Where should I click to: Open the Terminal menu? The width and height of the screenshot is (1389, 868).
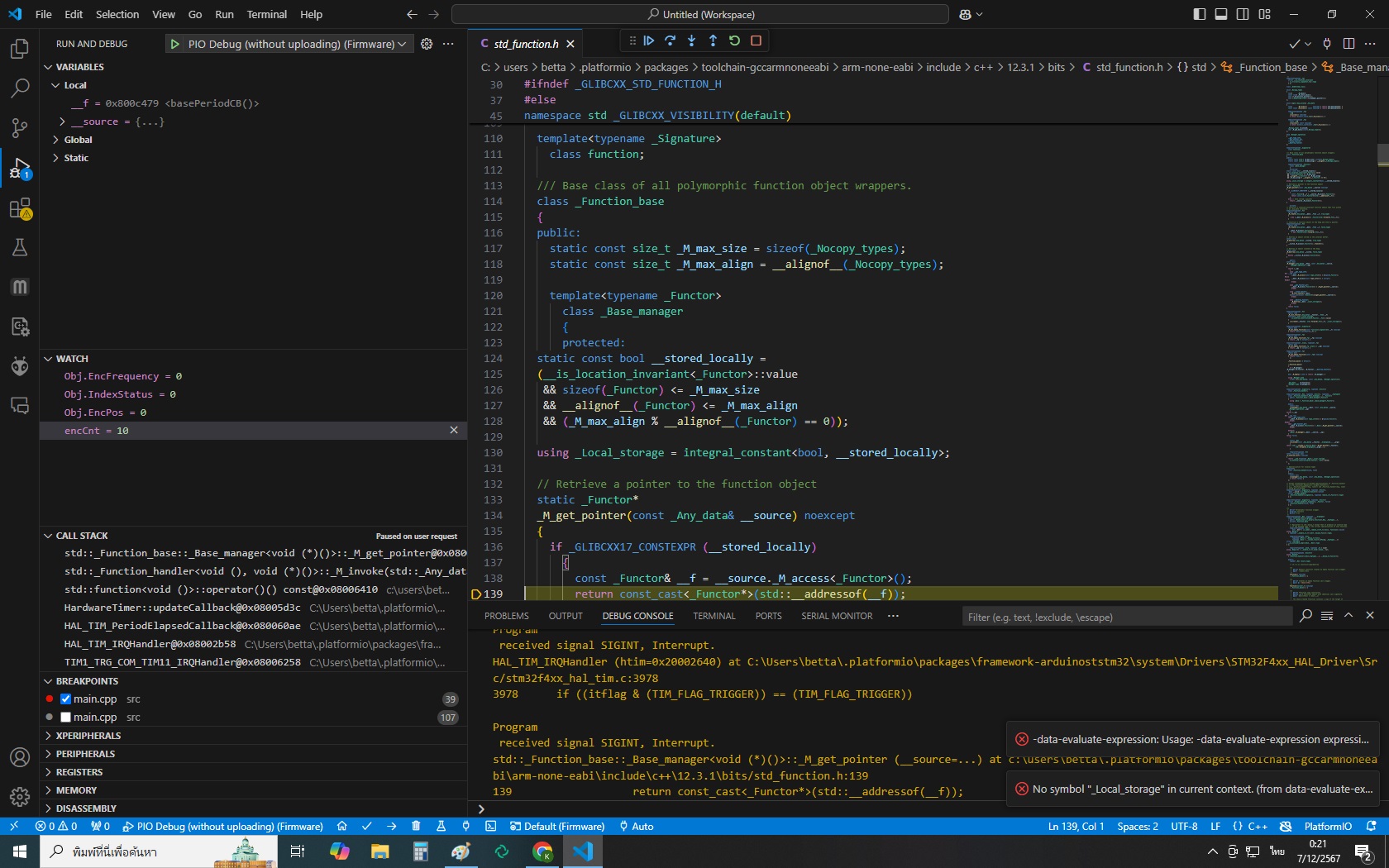[266, 14]
